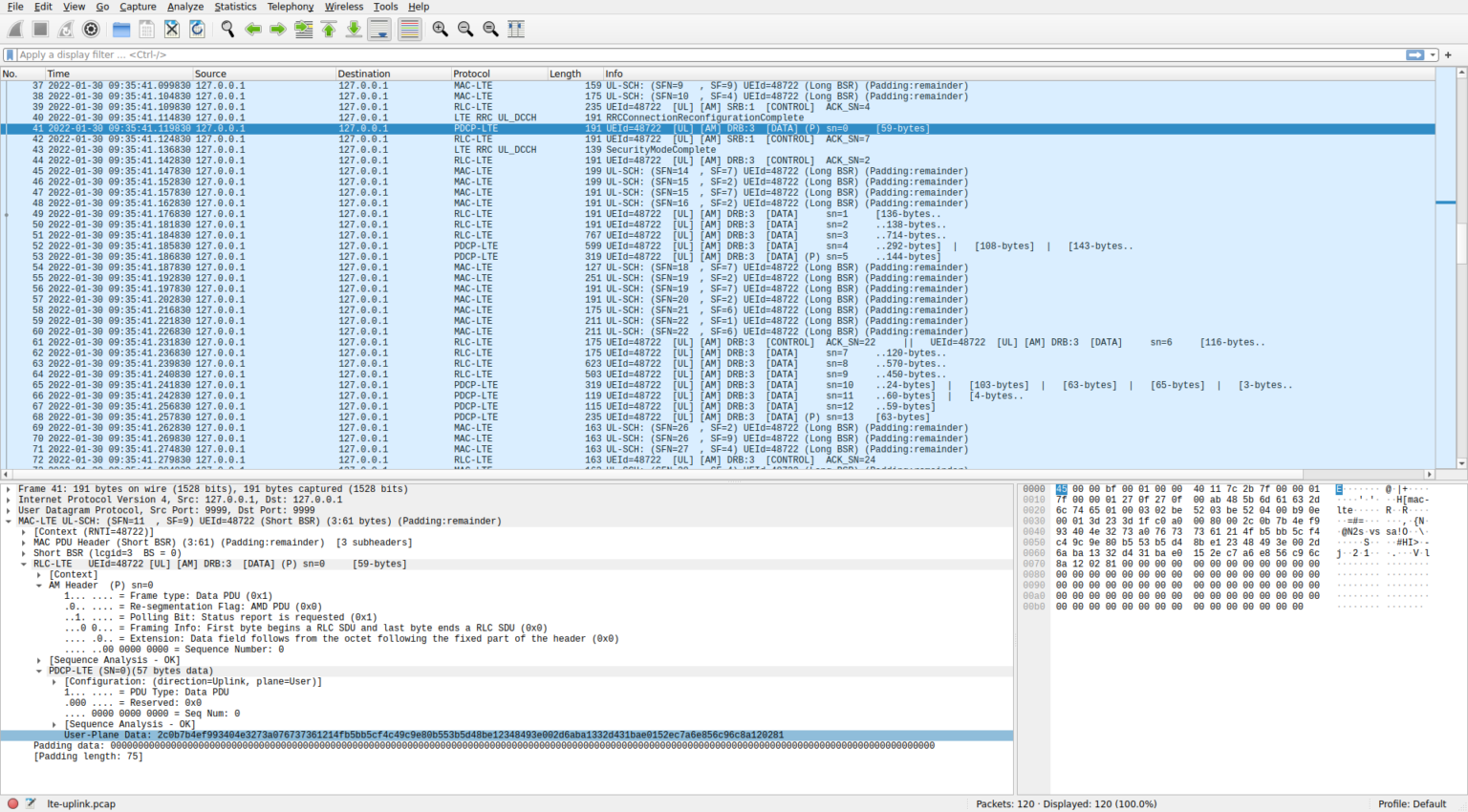Image resolution: width=1468 pixels, height=812 pixels.
Task: Toggle packet colorization rules button
Action: (409, 30)
